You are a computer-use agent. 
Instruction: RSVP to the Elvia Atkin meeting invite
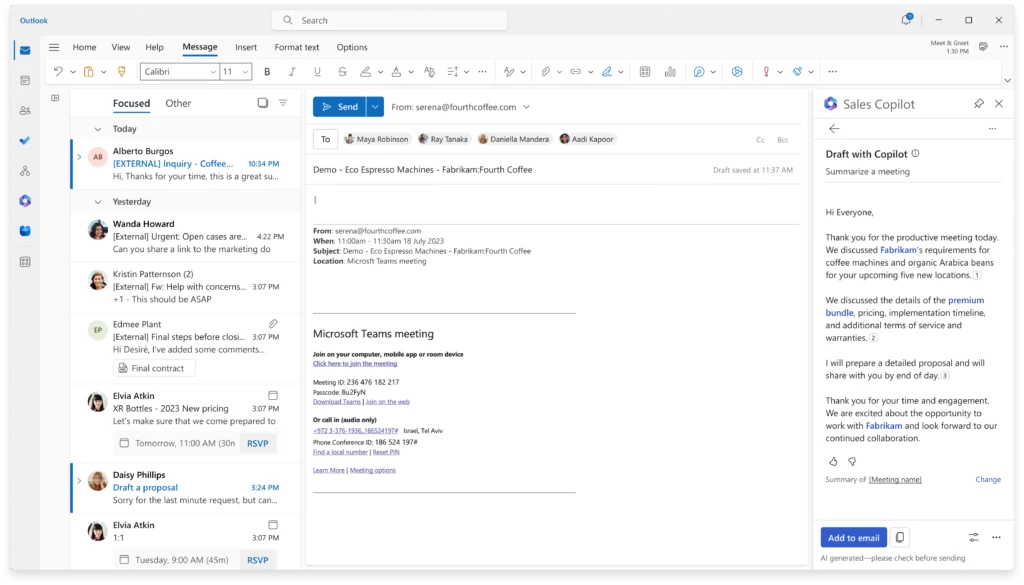coord(257,443)
